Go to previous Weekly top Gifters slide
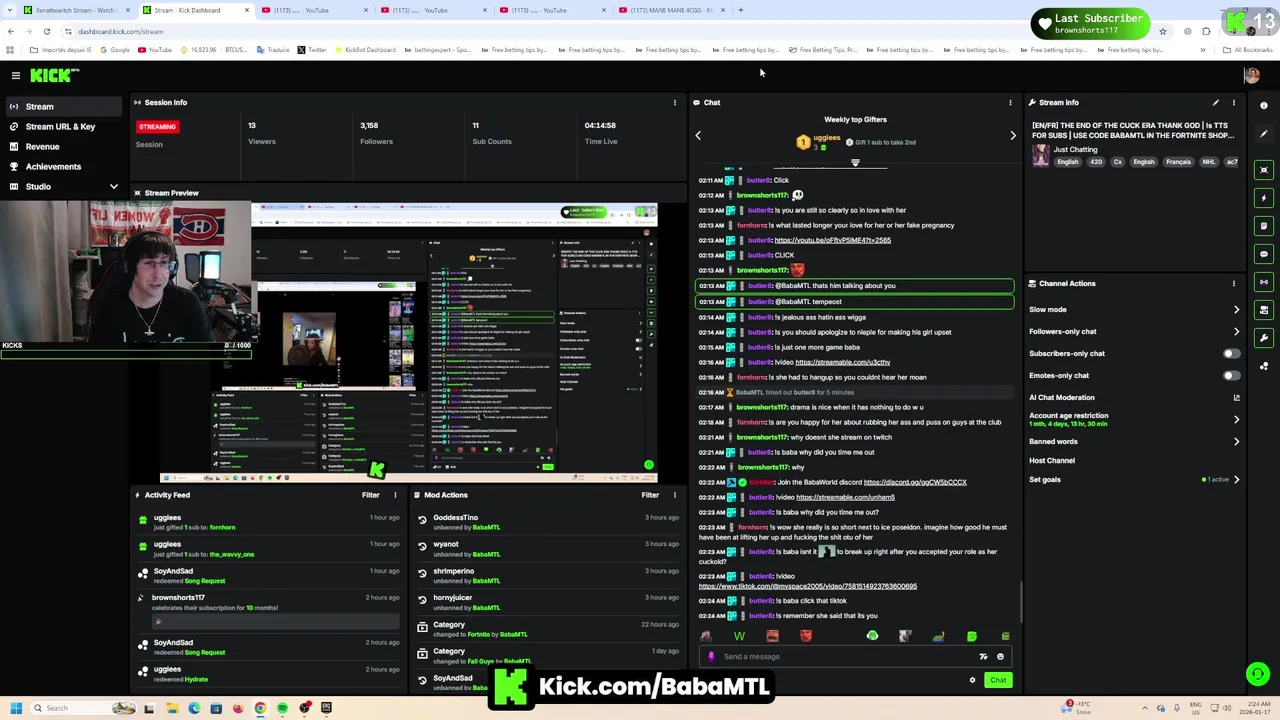The image size is (1280, 720). (x=698, y=135)
